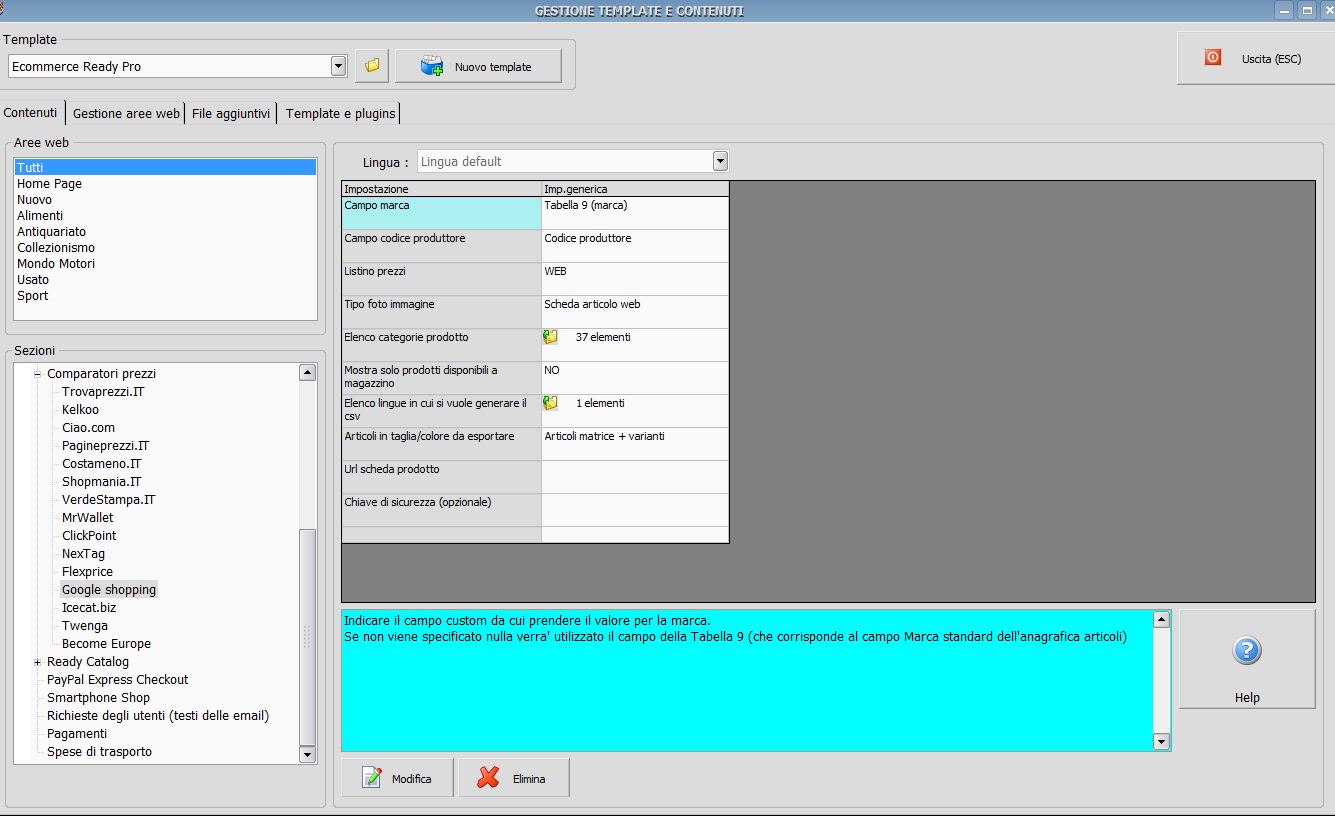
Task: Select PayPal Express Checkout in the tree
Action: click(117, 680)
